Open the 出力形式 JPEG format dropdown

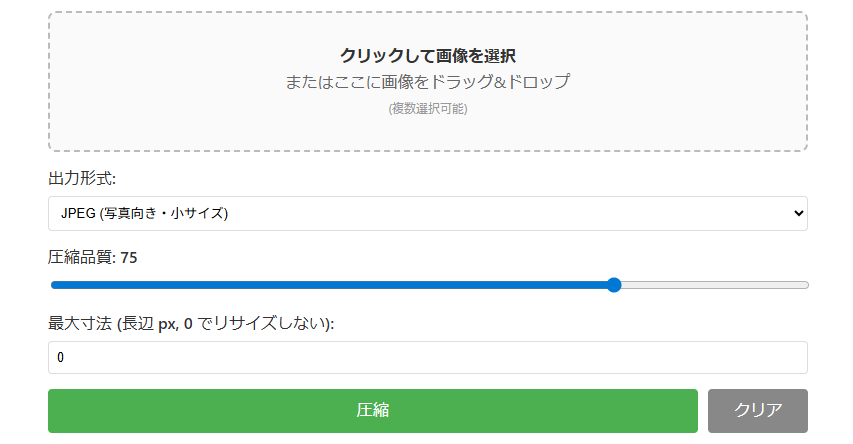[427, 213]
